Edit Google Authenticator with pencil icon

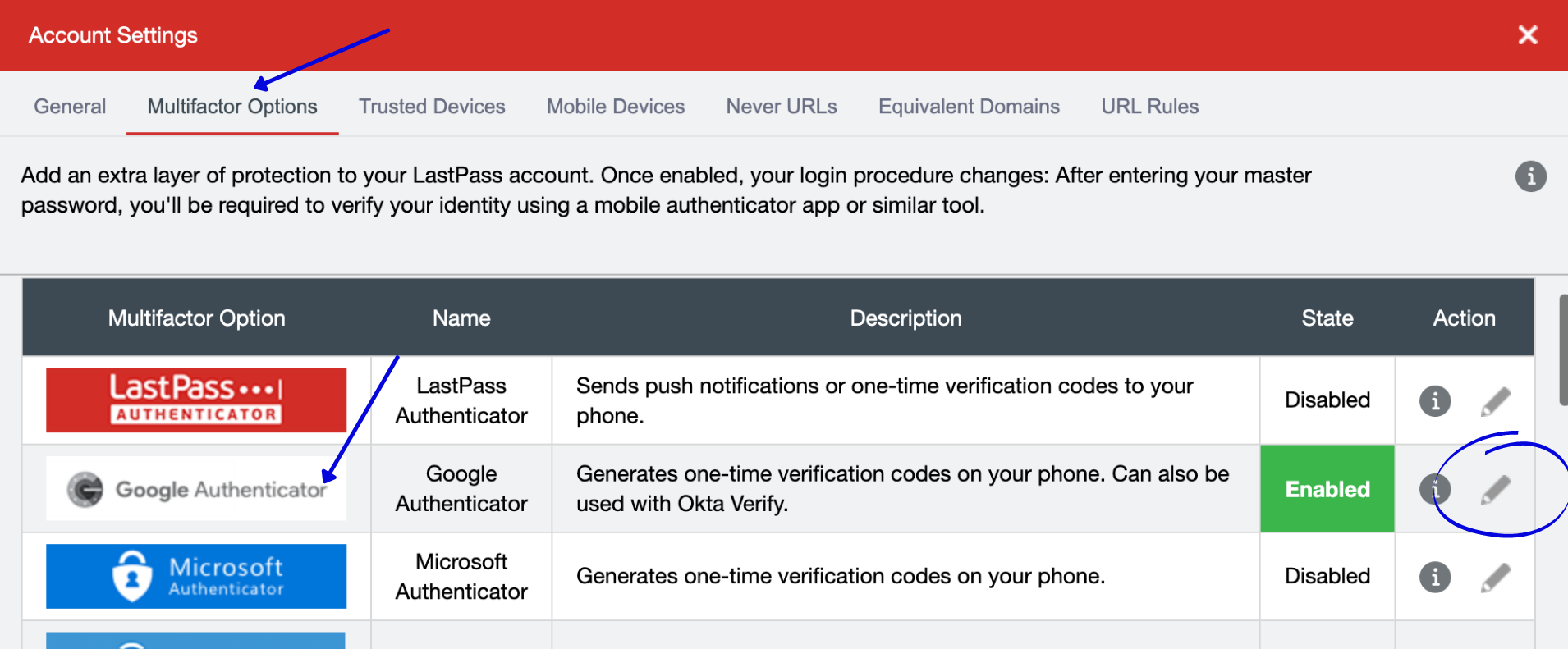(x=1496, y=489)
